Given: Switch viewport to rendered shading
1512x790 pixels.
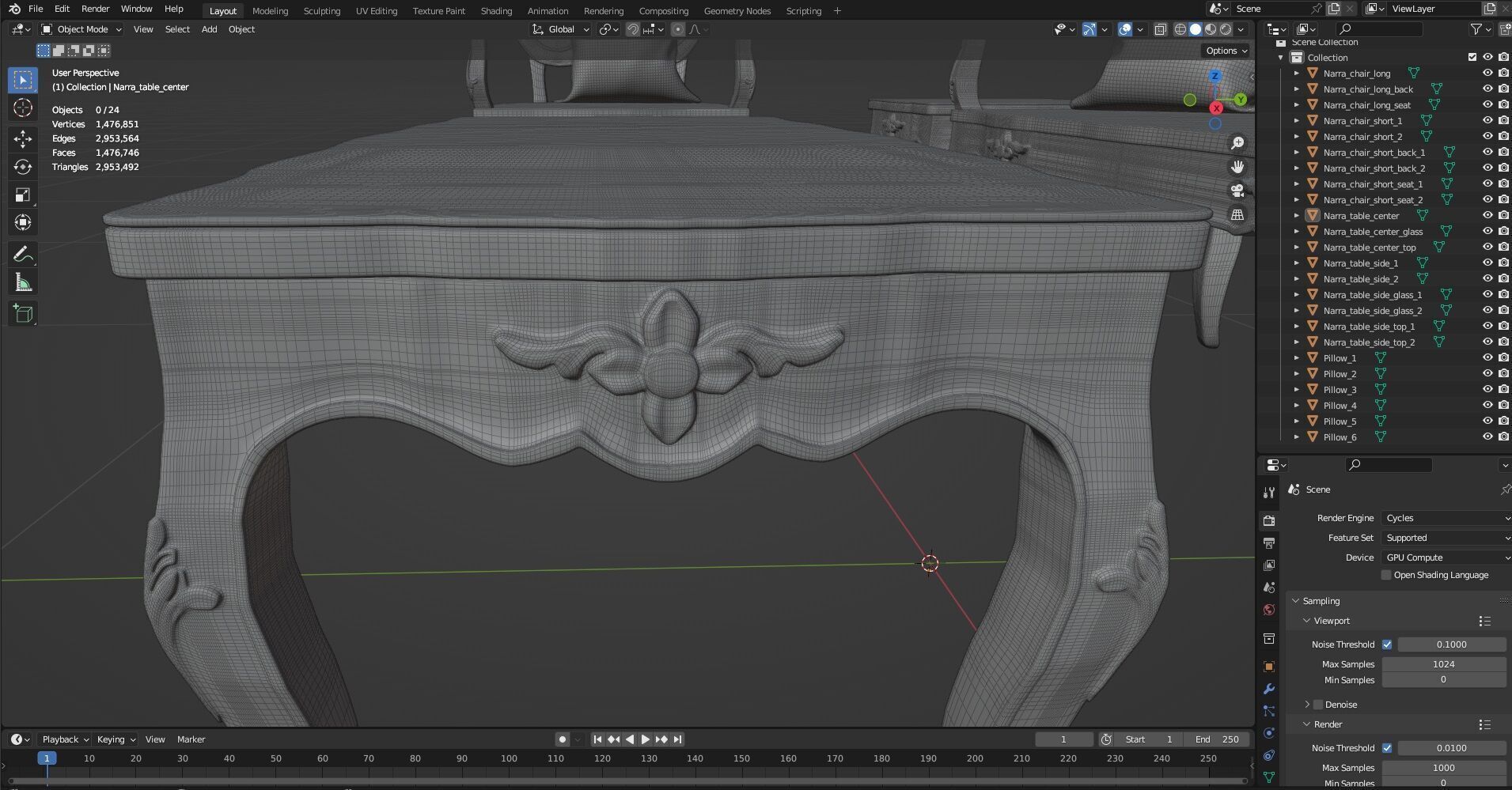Looking at the screenshot, I should (1226, 29).
